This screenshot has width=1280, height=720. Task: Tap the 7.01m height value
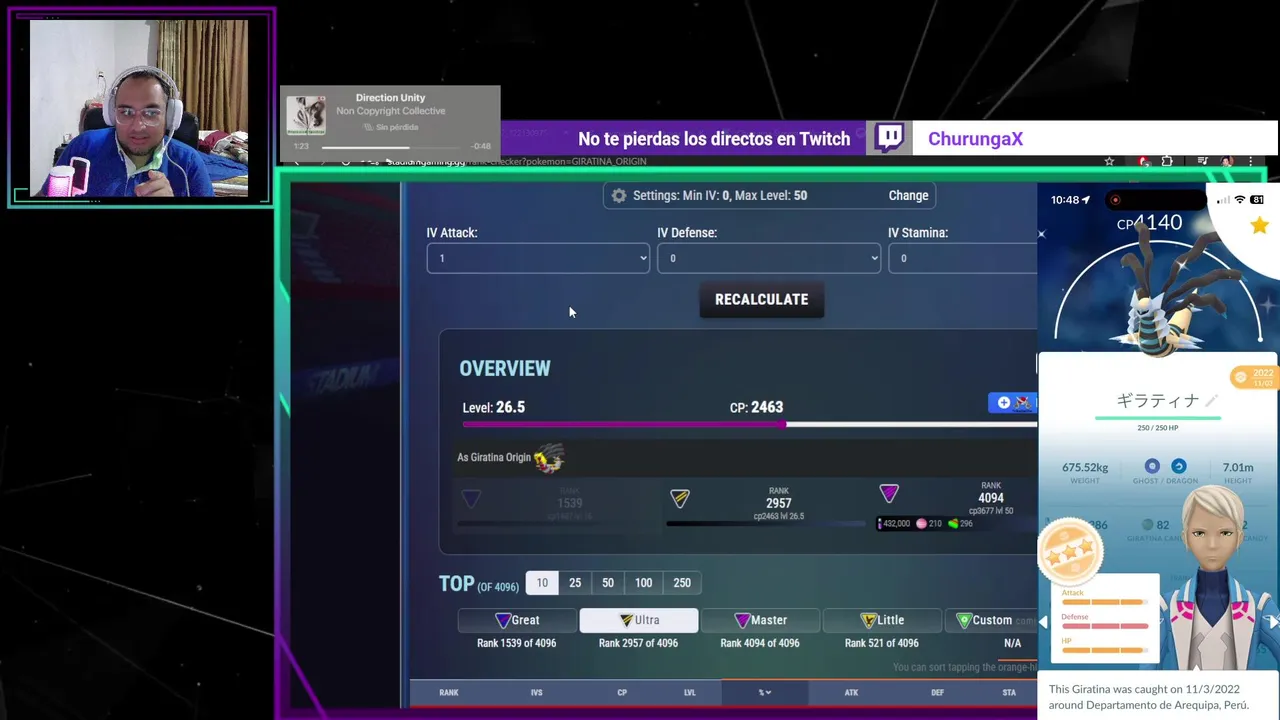(1238, 467)
